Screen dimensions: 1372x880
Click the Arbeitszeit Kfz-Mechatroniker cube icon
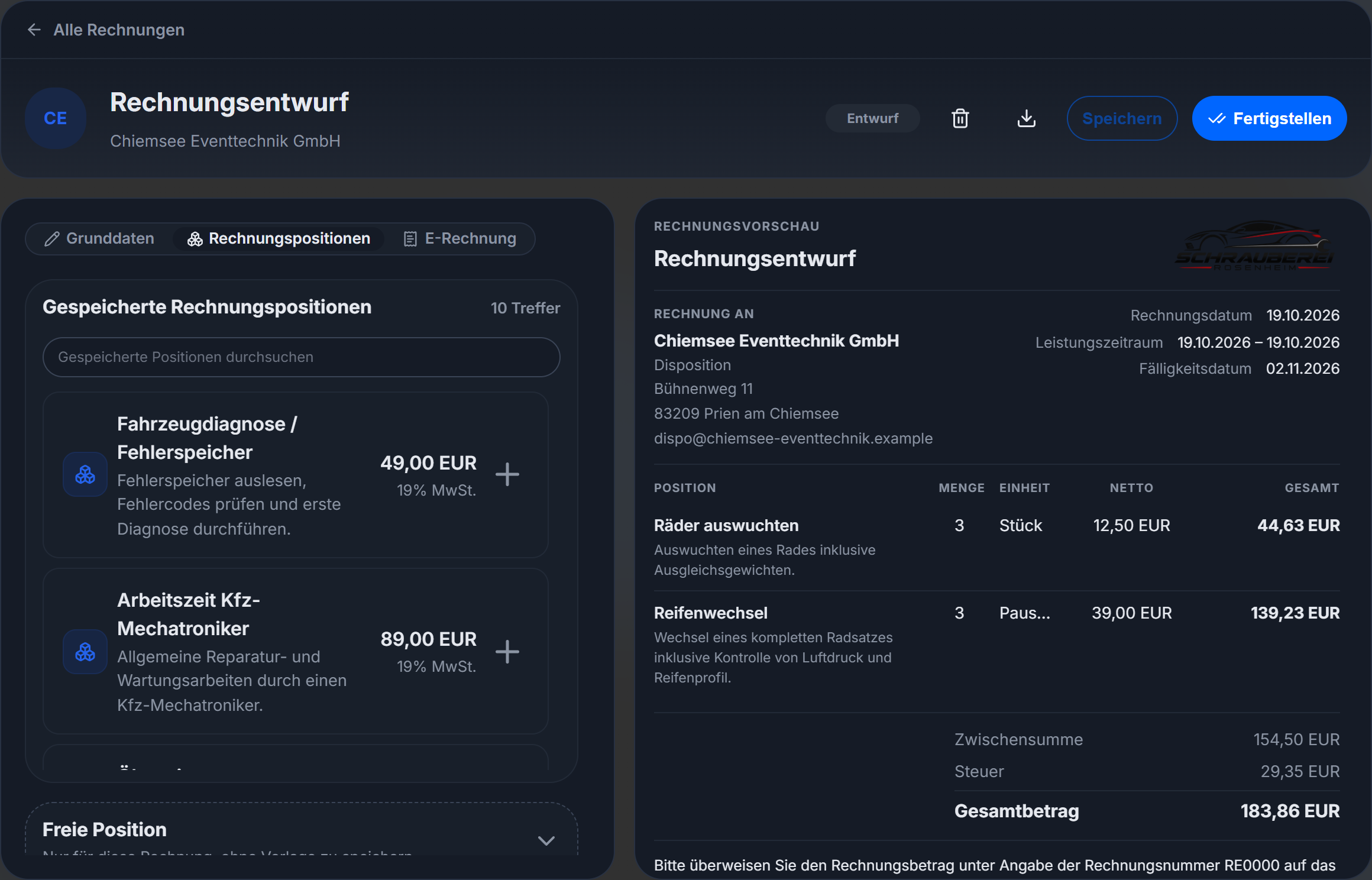click(85, 652)
